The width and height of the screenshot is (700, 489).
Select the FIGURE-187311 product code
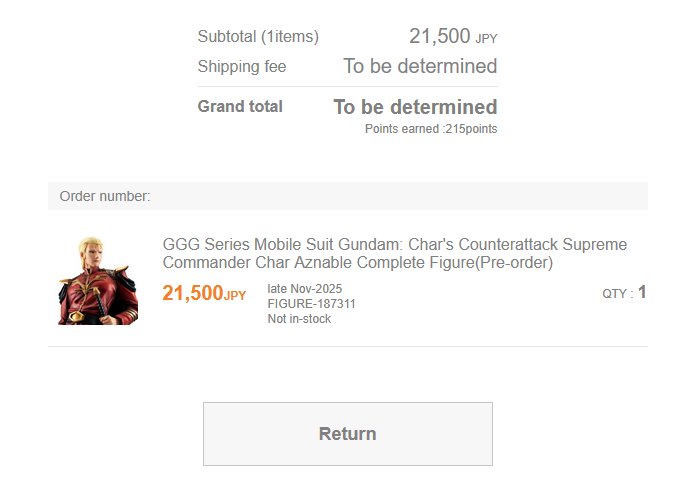pos(311,304)
